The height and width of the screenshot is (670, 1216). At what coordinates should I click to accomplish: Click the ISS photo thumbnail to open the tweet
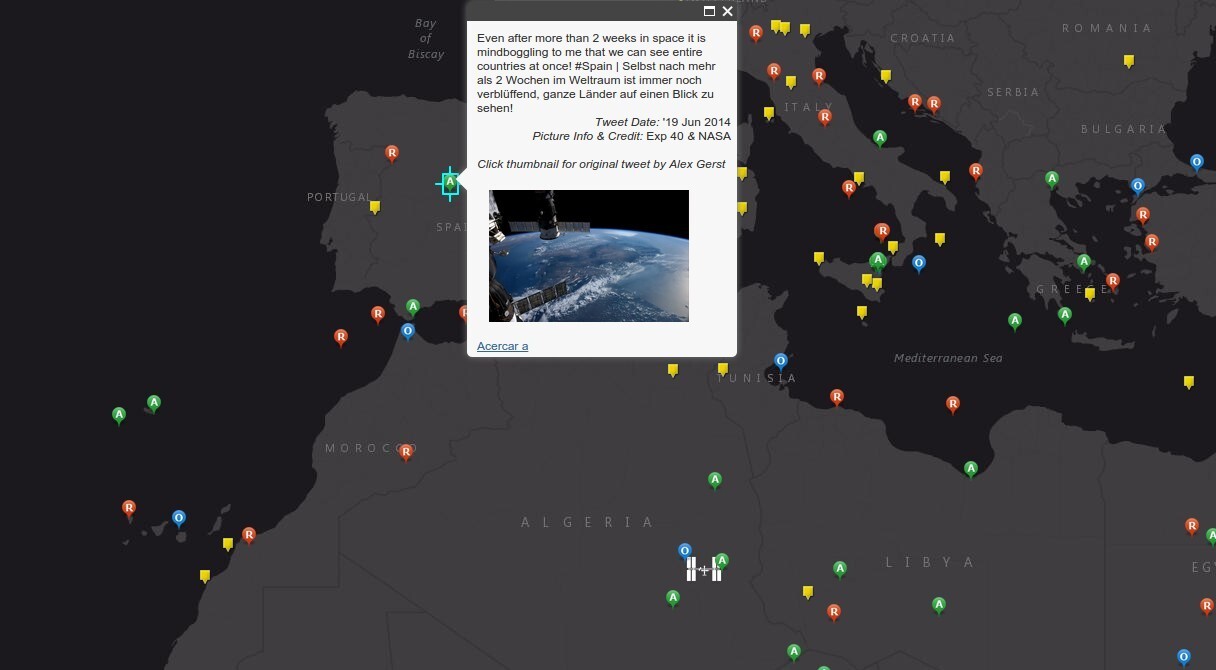click(x=588, y=255)
